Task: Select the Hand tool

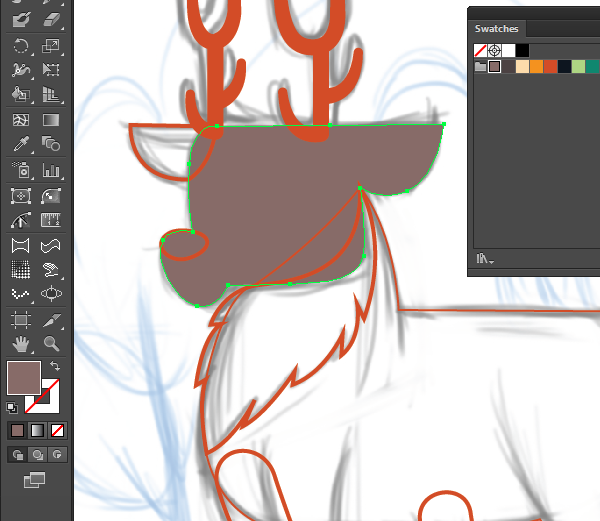Action: click(x=21, y=344)
